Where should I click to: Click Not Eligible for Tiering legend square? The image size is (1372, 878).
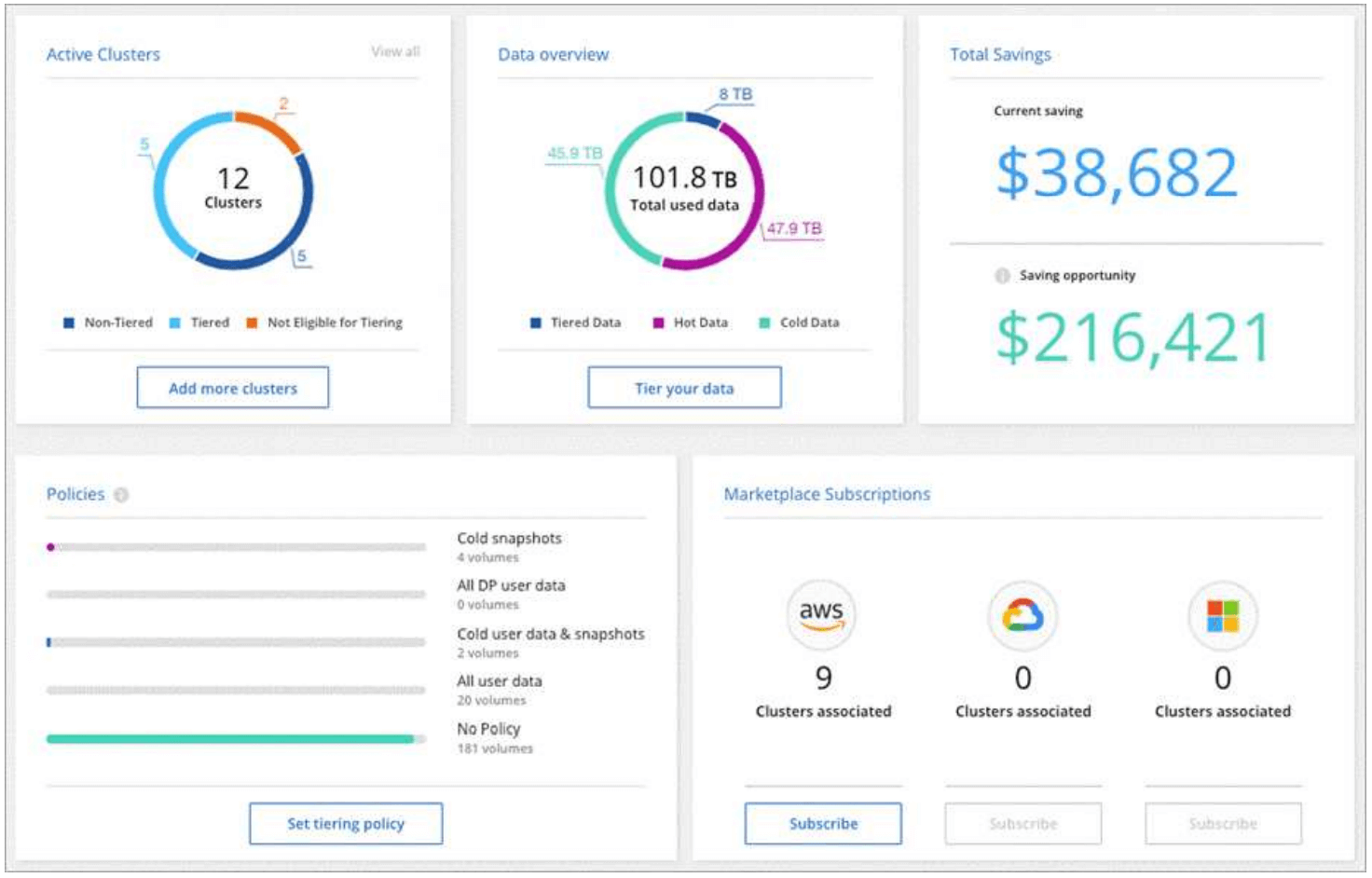tap(252, 322)
